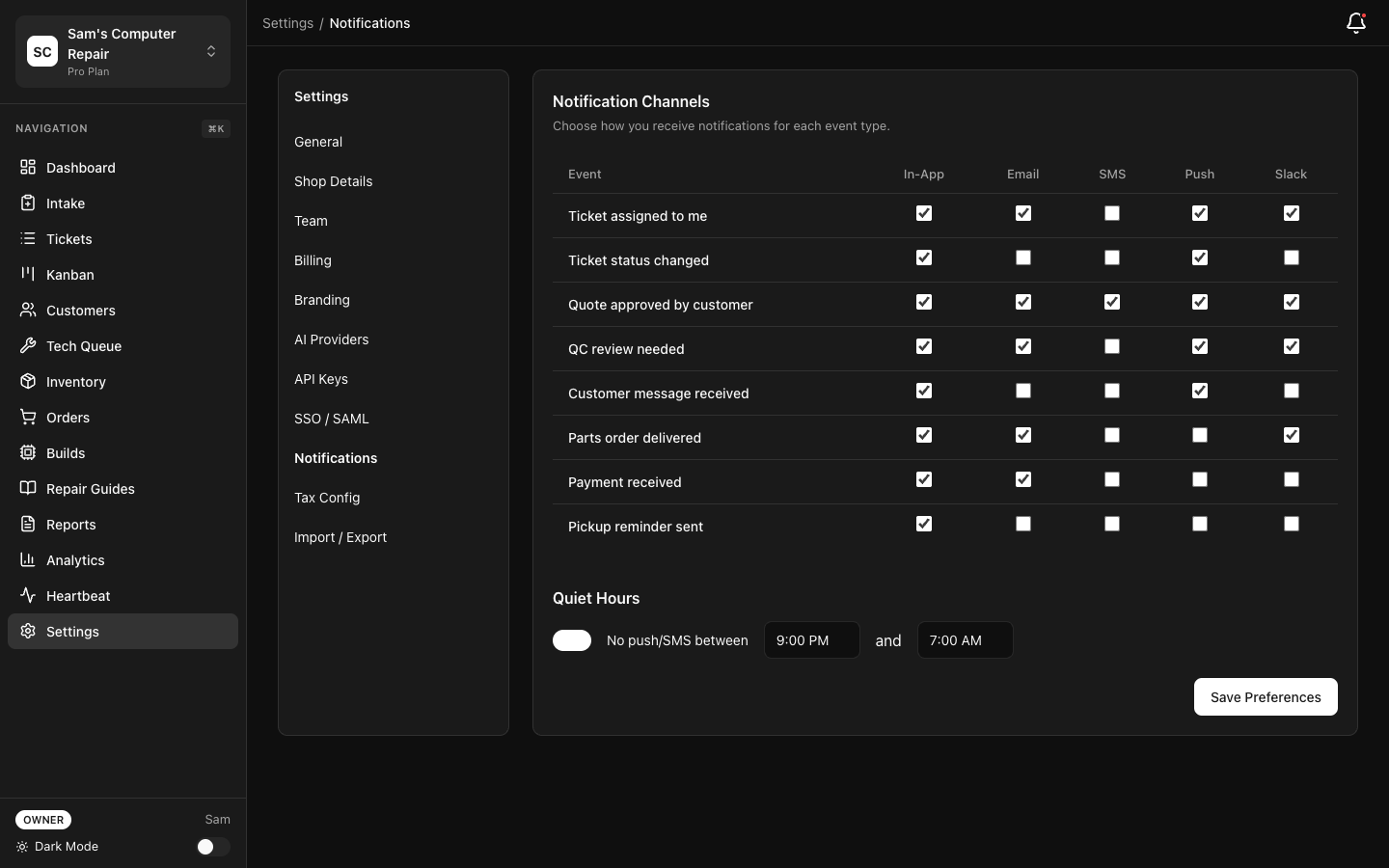The image size is (1389, 868).
Task: Select the Tickets sidebar icon
Action: [28, 238]
